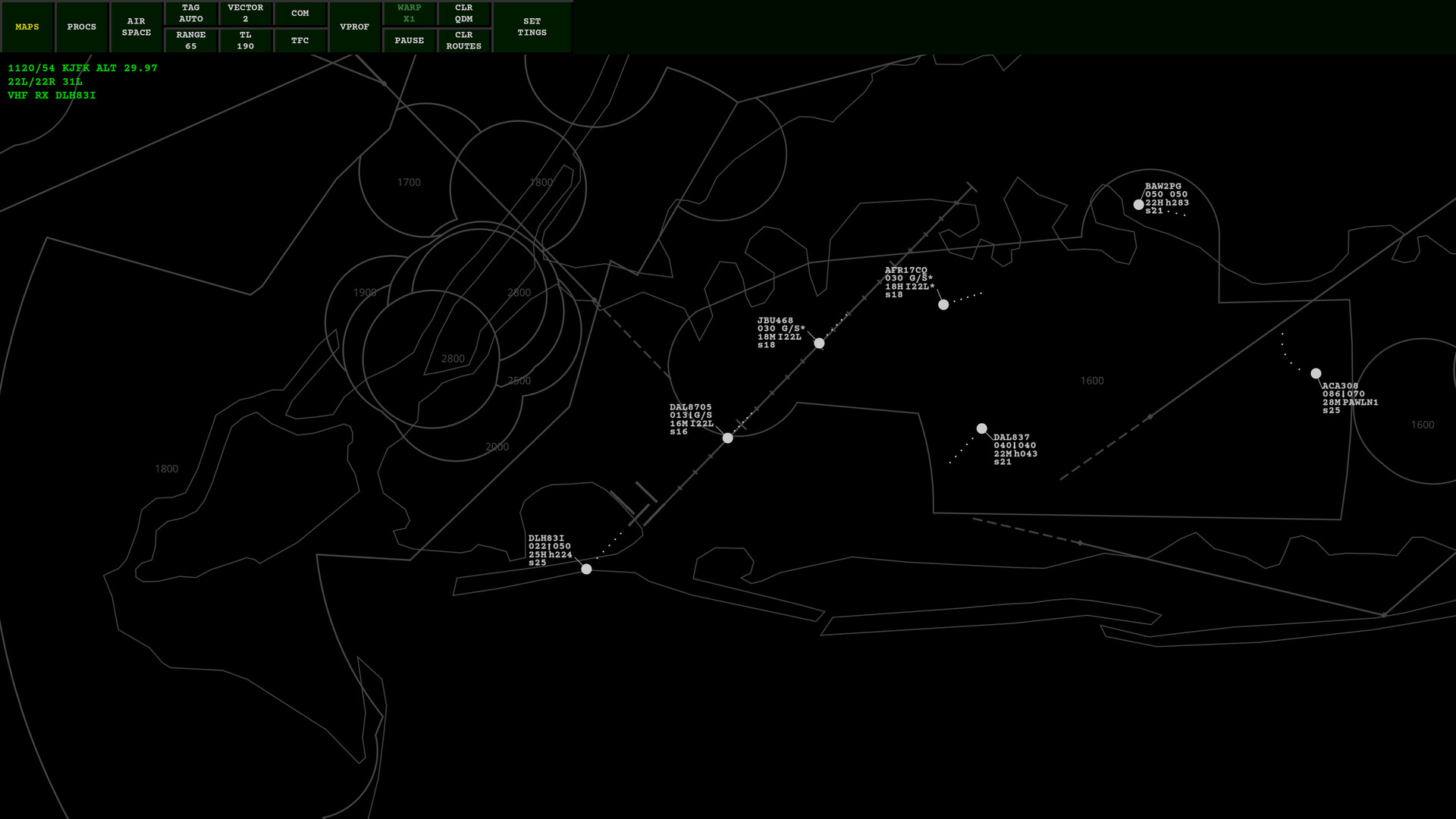Open the MAPS menu
This screenshot has width=1456, height=819.
27,27
